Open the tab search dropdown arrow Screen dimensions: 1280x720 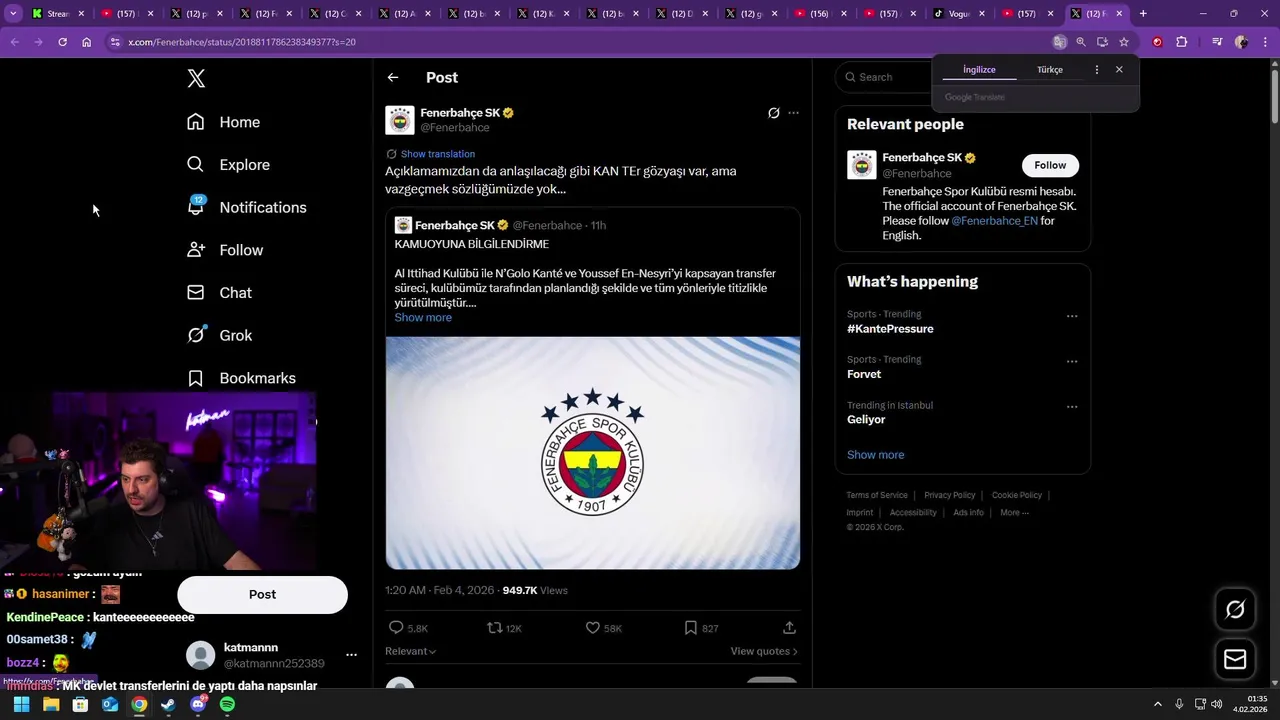(x=13, y=14)
